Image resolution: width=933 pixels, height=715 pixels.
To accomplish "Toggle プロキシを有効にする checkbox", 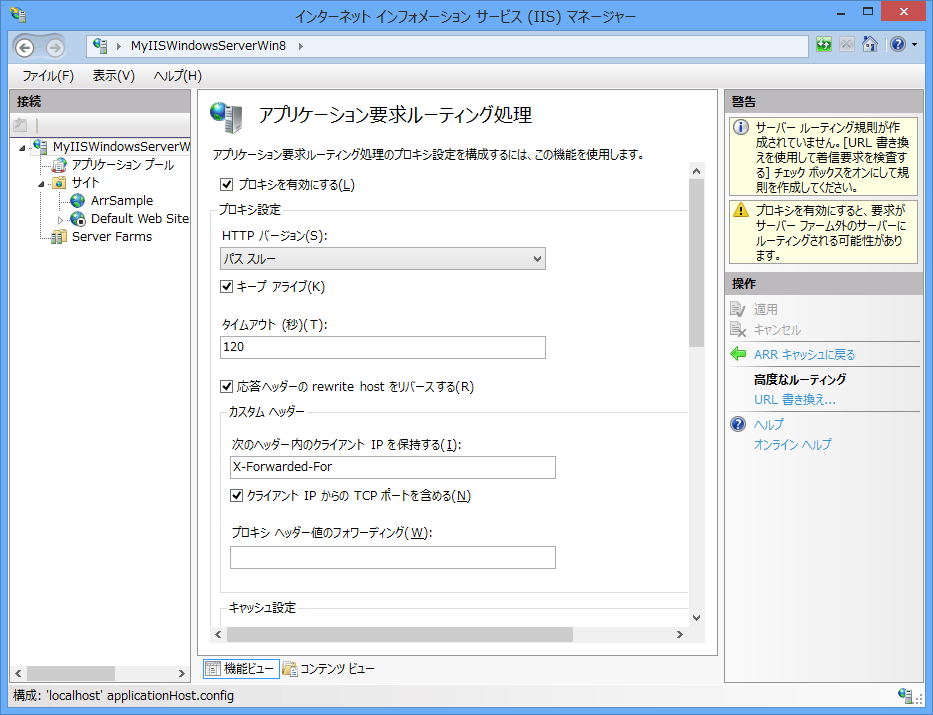I will [226, 184].
